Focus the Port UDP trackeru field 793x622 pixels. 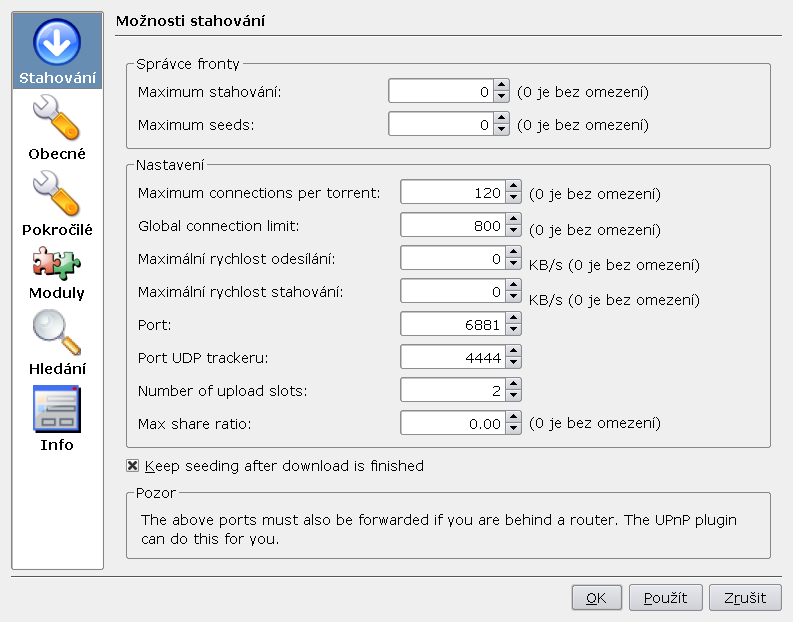pos(453,357)
